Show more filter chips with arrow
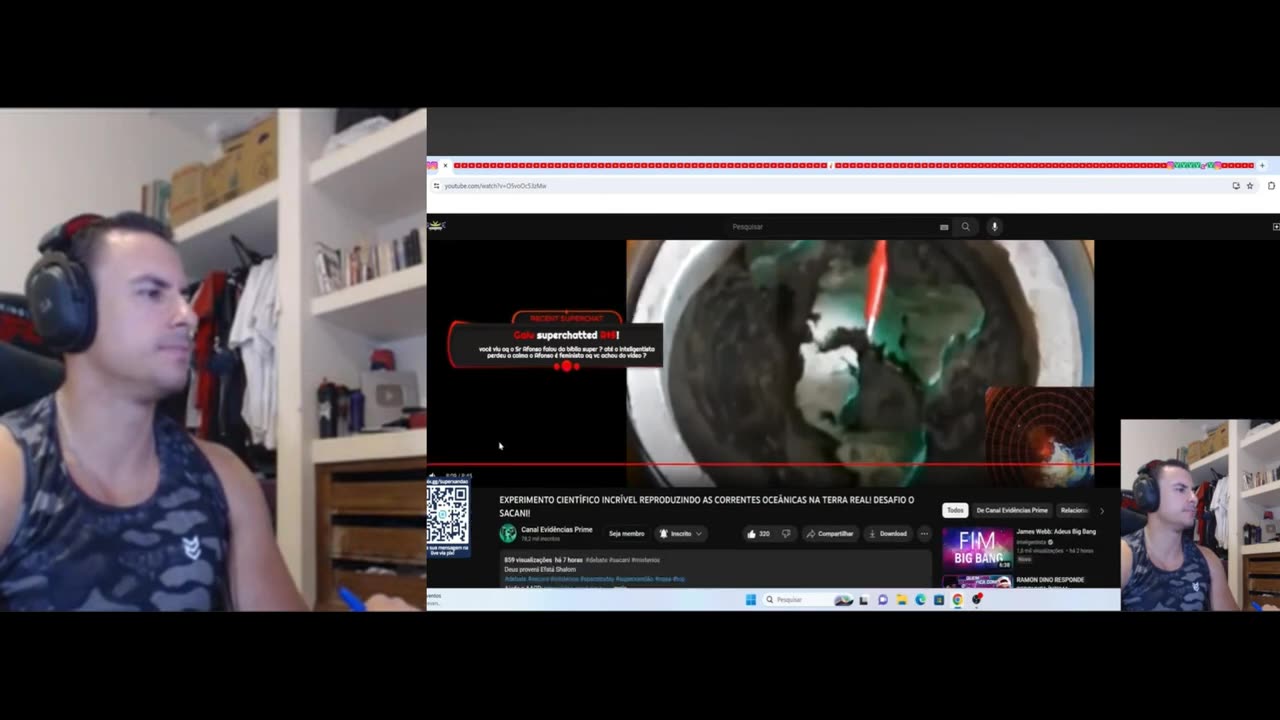Screen dimensions: 1280x720 pos(1102,511)
